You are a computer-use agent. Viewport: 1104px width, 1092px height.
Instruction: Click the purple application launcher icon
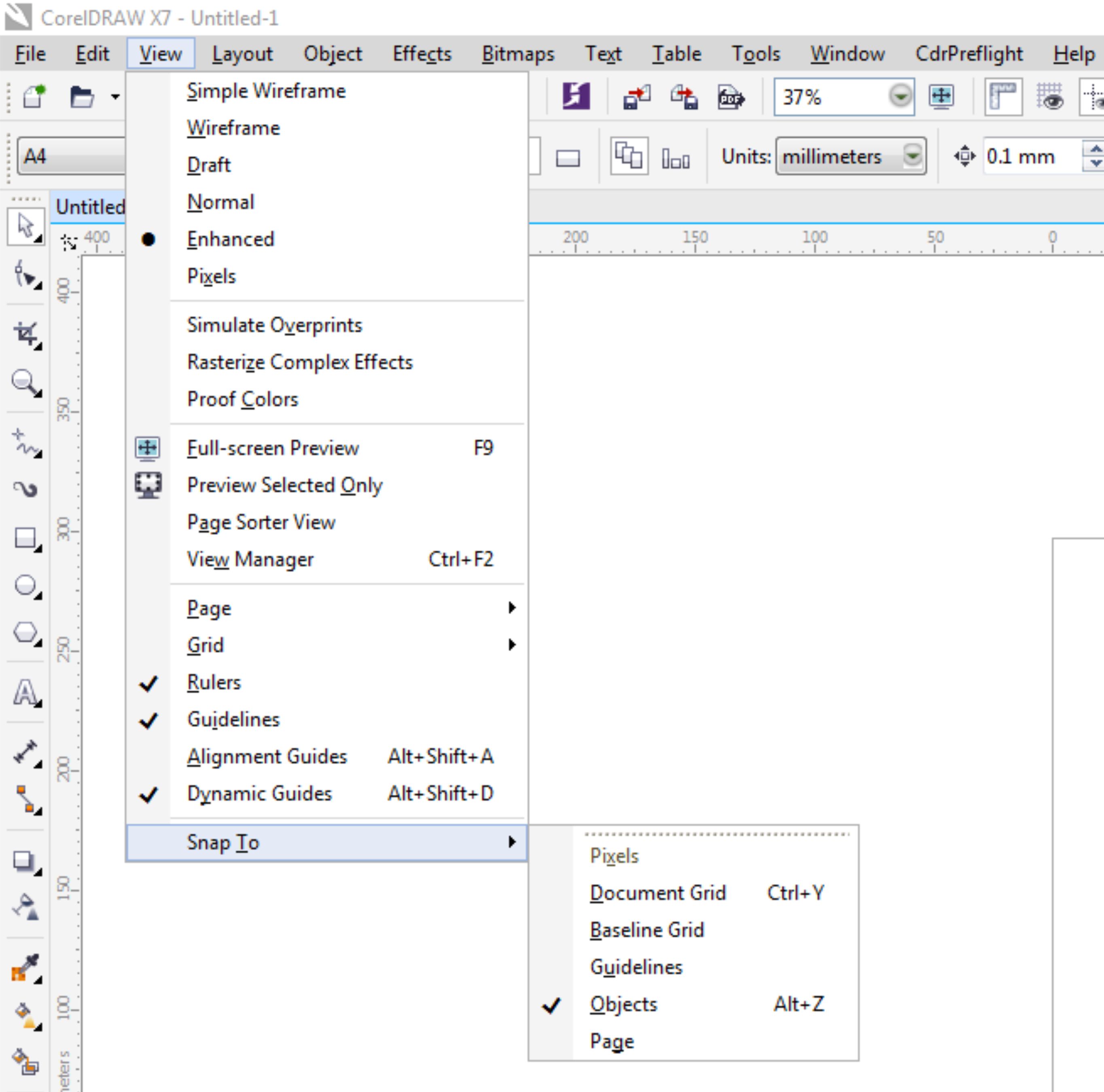coord(576,96)
